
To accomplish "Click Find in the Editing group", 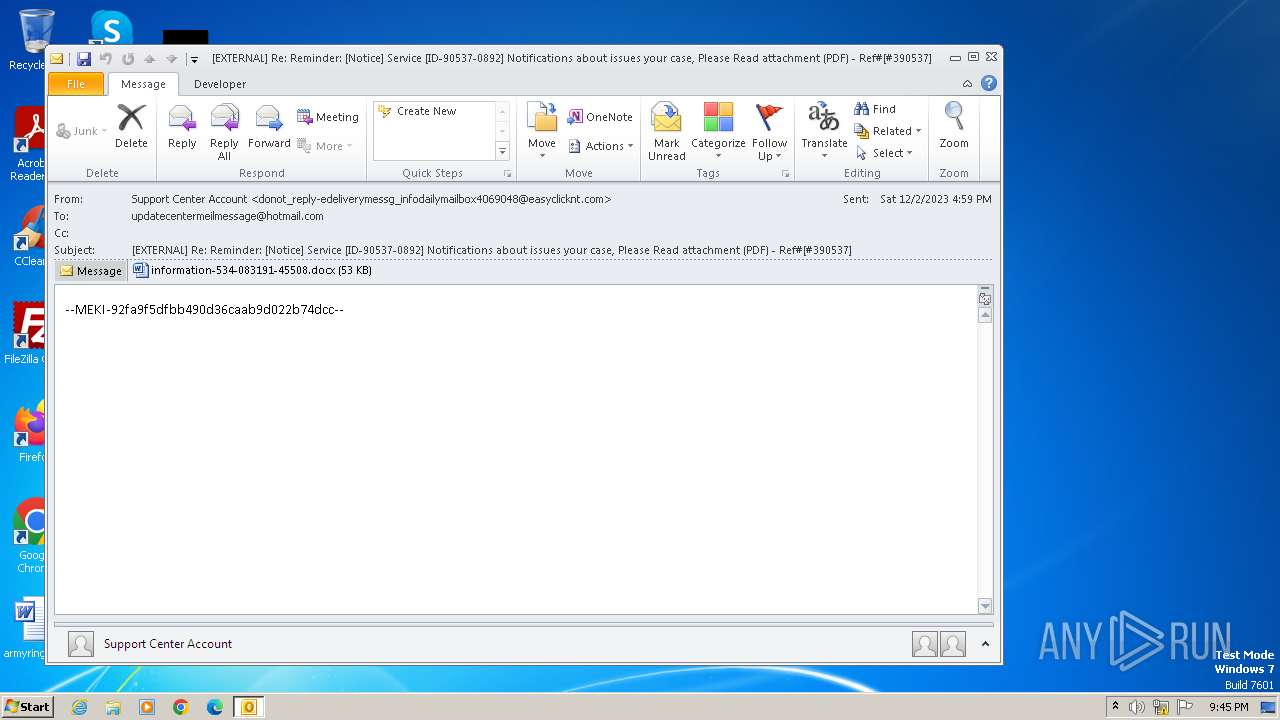I will point(875,109).
